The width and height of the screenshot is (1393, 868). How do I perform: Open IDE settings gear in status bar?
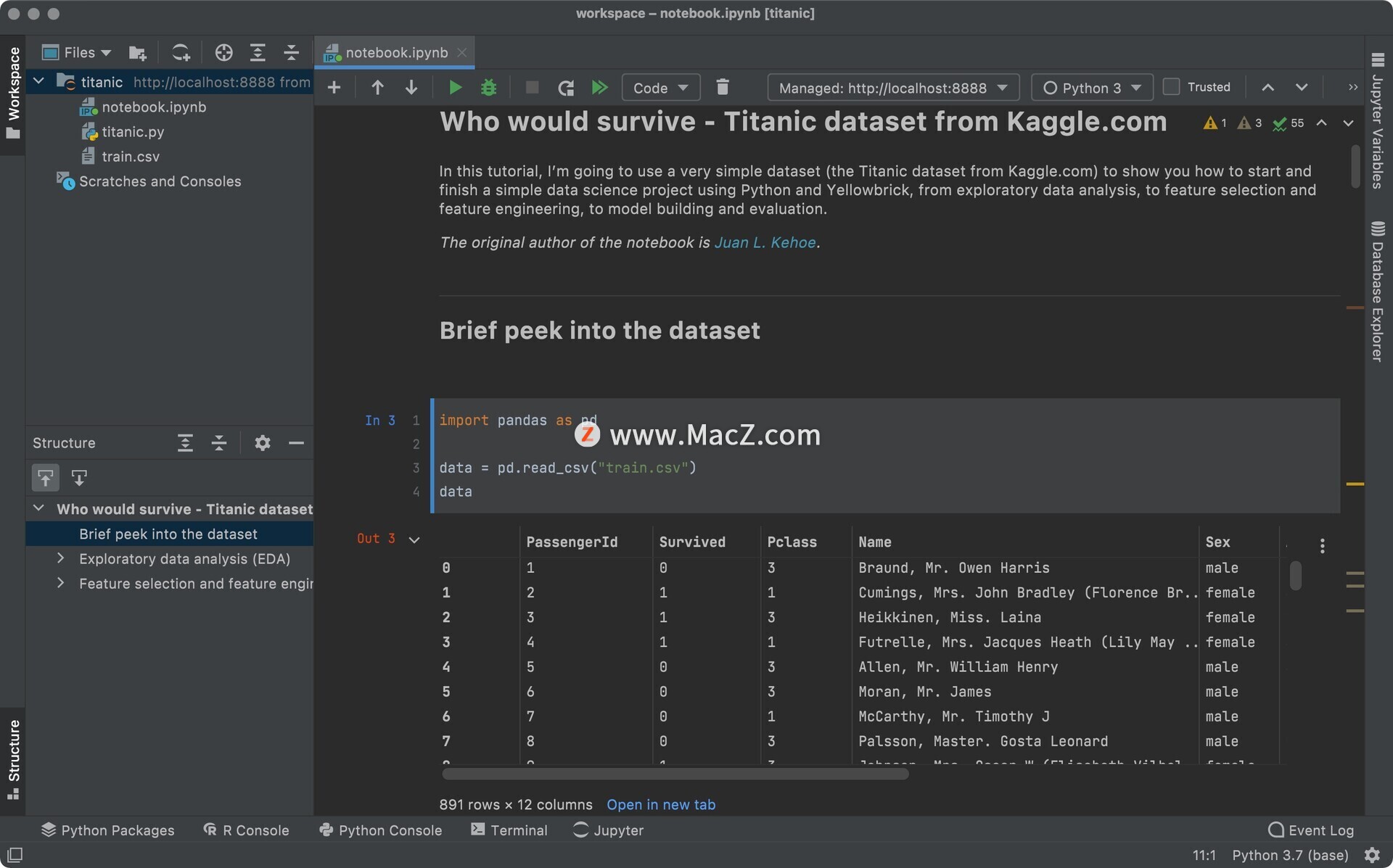(1372, 855)
